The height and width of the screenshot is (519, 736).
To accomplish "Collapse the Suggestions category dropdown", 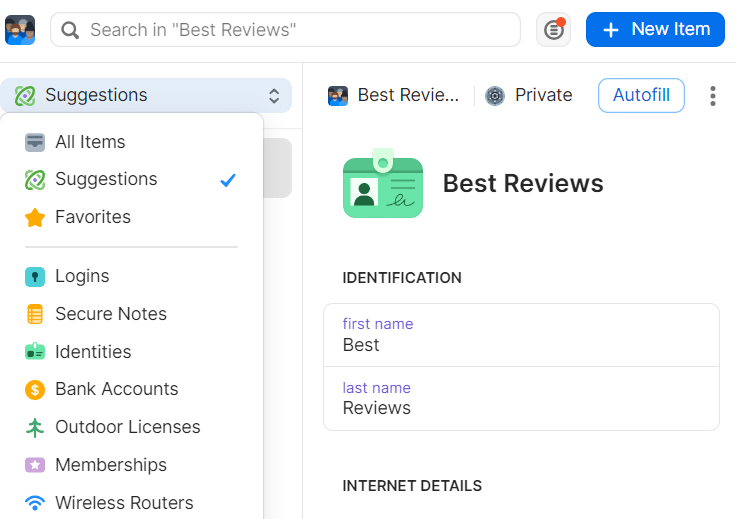I will (146, 95).
